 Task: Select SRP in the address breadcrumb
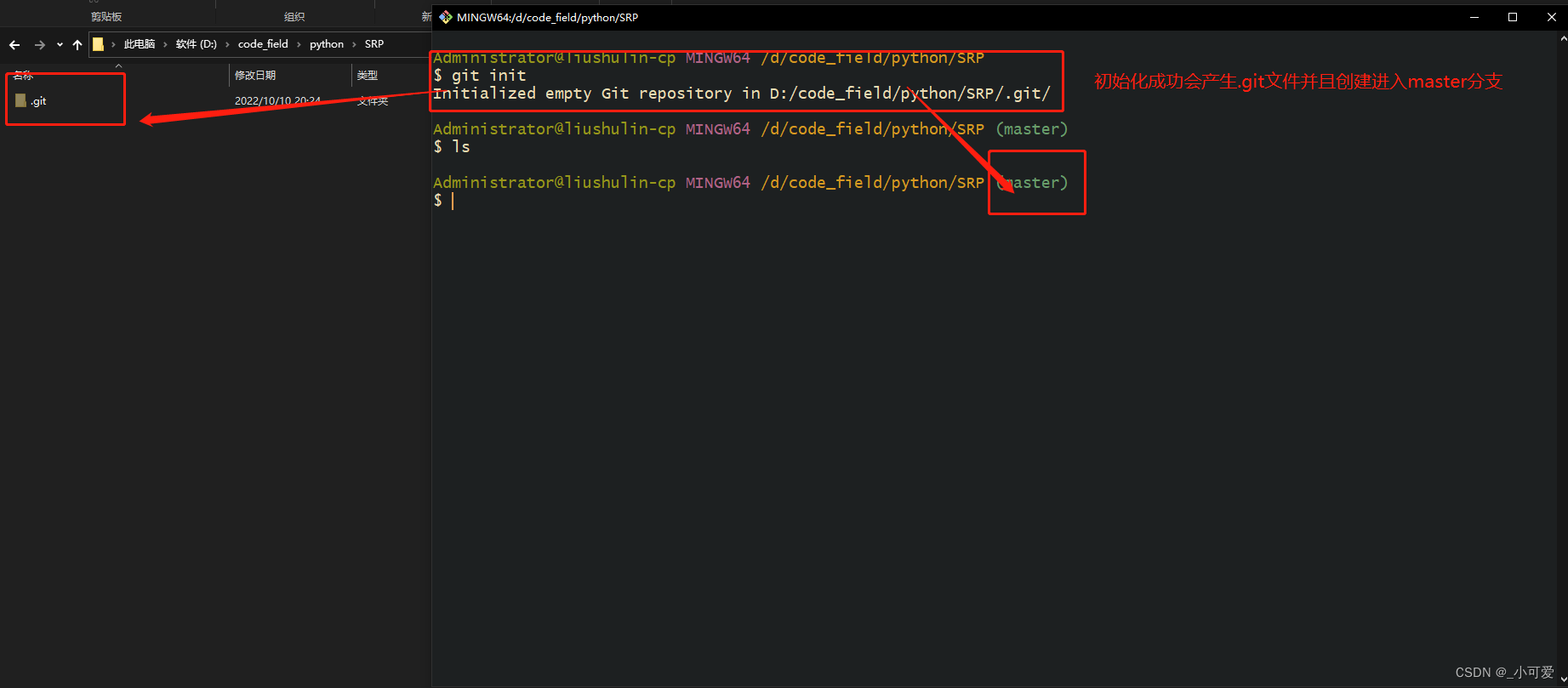click(374, 44)
